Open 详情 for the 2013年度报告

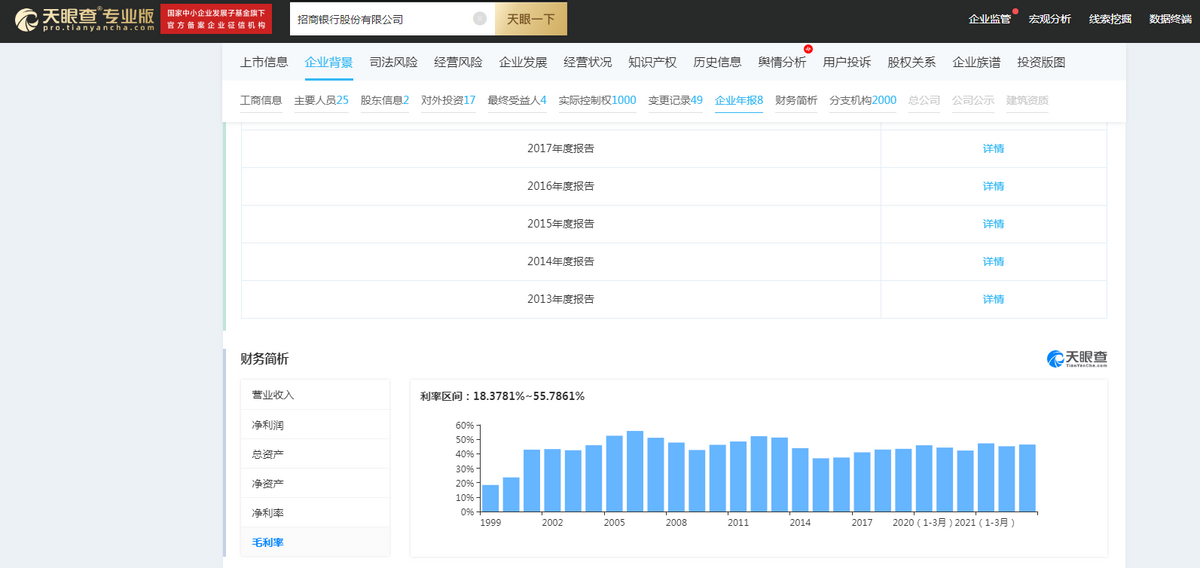coord(993,299)
